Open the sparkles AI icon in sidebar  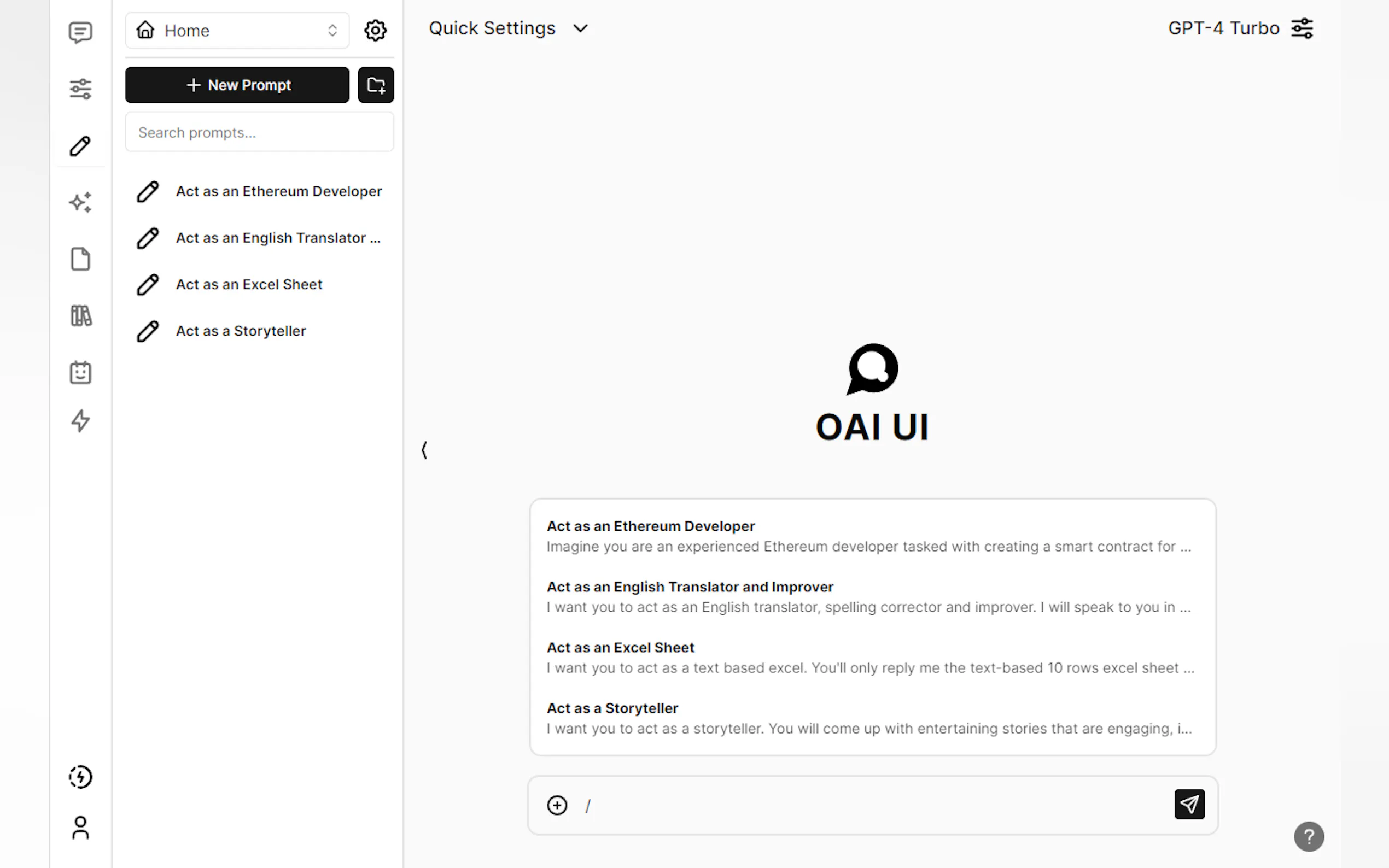(80, 203)
